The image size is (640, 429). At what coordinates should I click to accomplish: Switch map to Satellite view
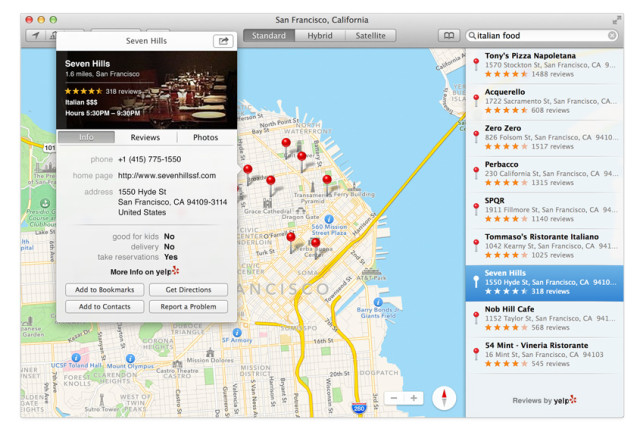click(370, 36)
